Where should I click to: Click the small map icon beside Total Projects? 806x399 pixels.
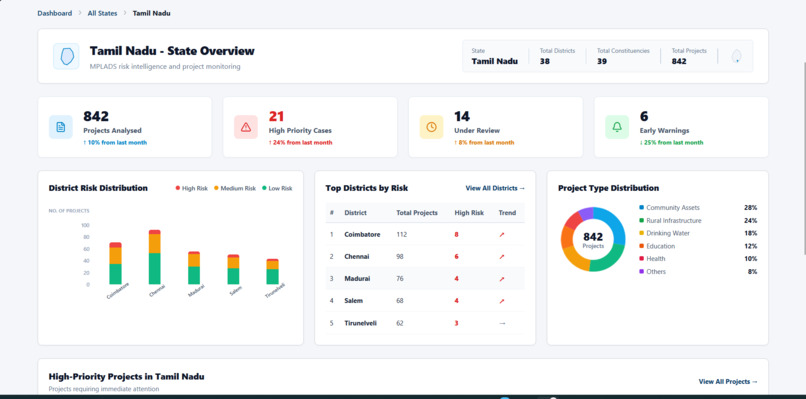[737, 56]
